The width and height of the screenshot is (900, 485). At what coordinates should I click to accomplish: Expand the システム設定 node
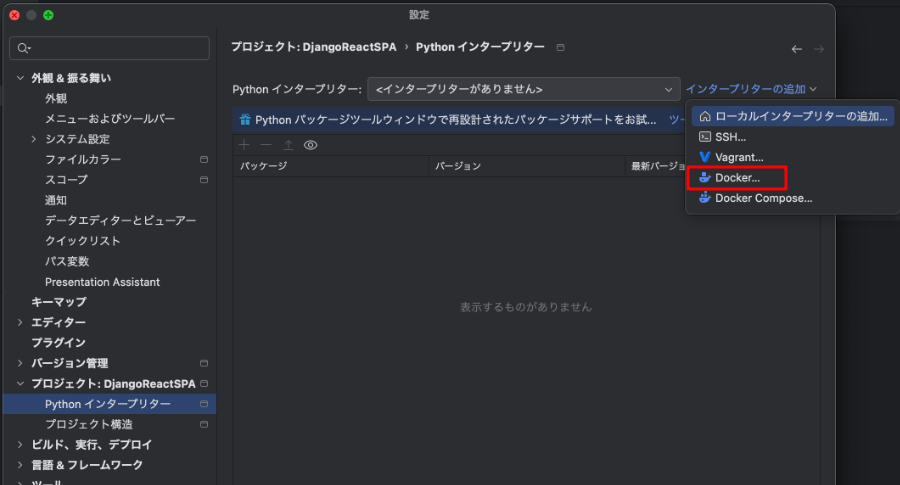[x=34, y=139]
